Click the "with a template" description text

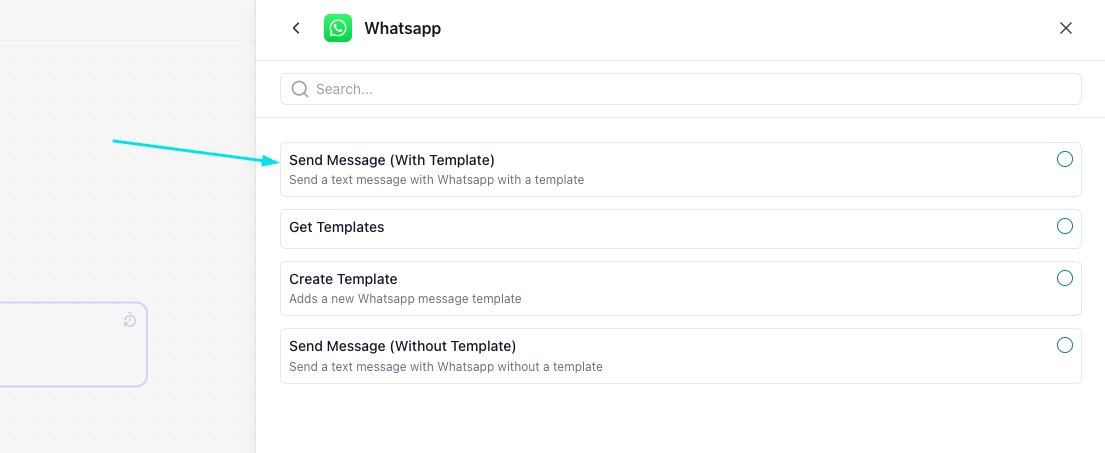coord(436,180)
